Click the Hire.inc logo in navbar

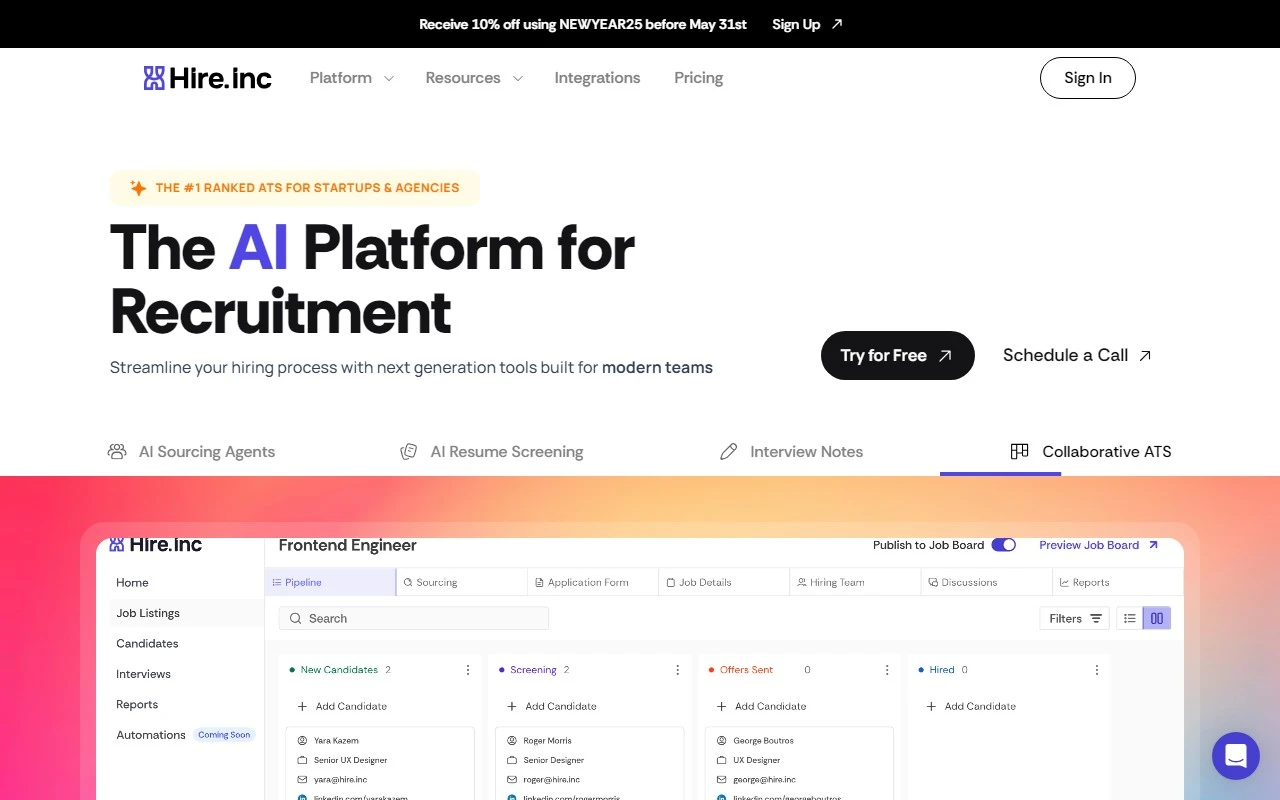click(207, 78)
